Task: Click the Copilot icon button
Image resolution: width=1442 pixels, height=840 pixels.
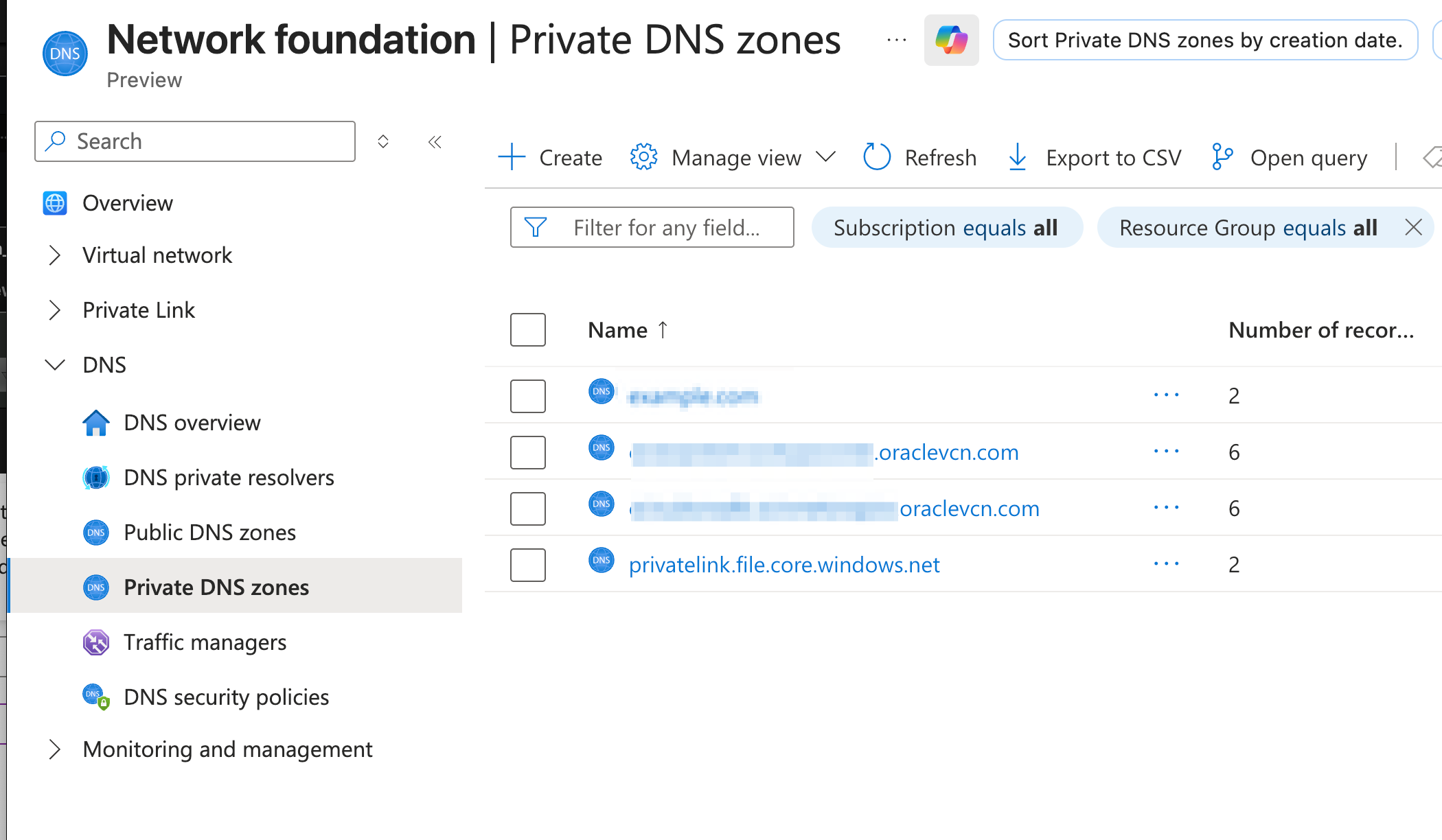Action: click(x=951, y=40)
